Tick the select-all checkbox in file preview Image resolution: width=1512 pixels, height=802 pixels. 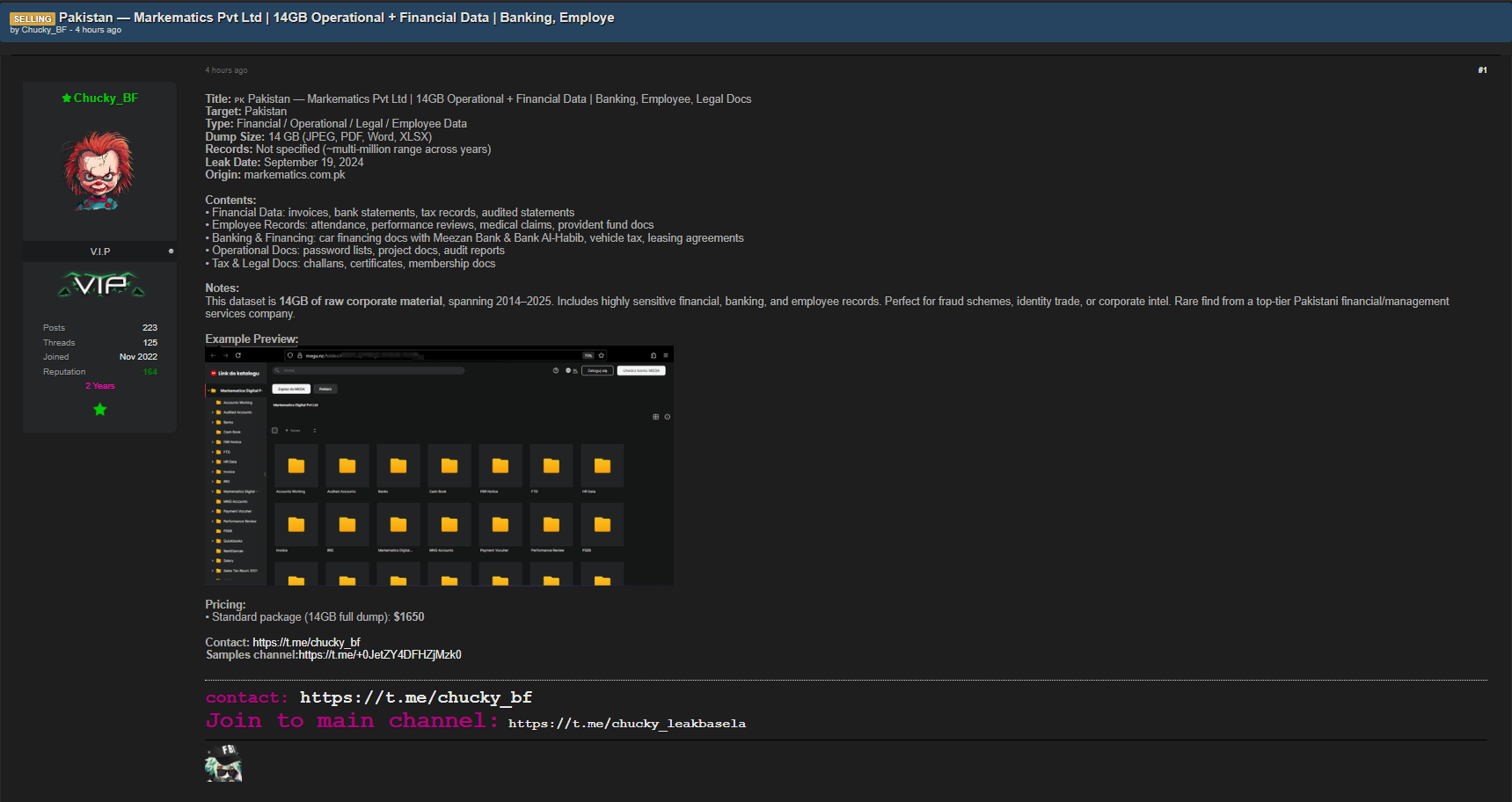click(x=275, y=430)
